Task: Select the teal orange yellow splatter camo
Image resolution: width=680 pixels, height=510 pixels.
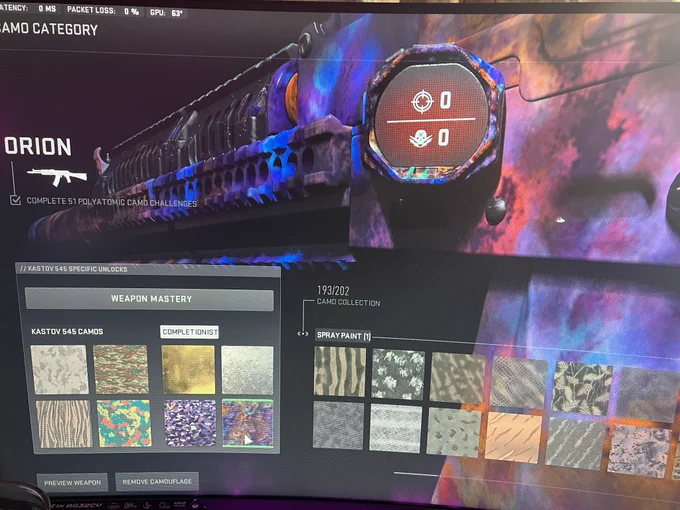Action: pos(124,423)
